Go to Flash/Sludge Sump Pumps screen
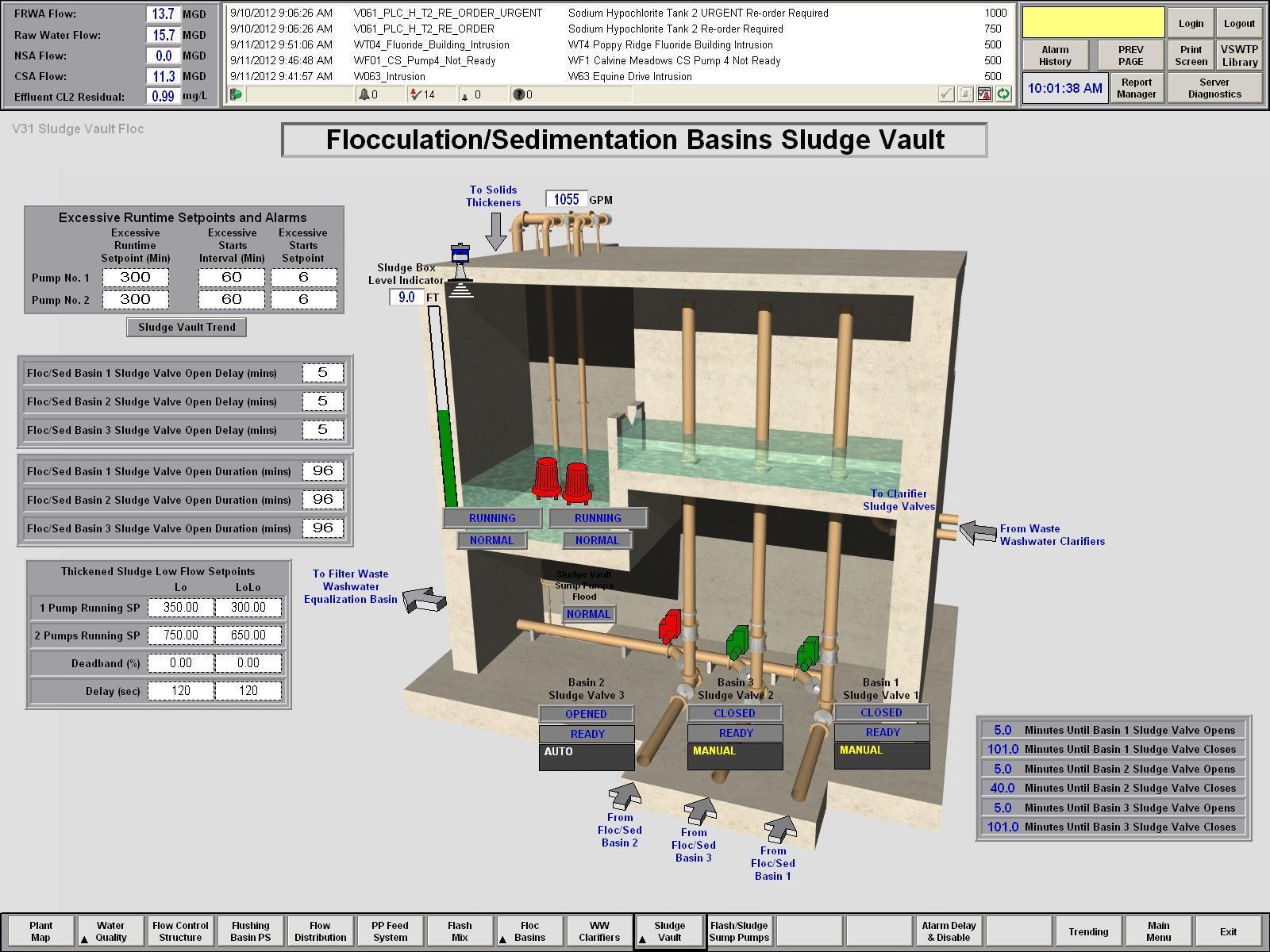 pos(739,931)
